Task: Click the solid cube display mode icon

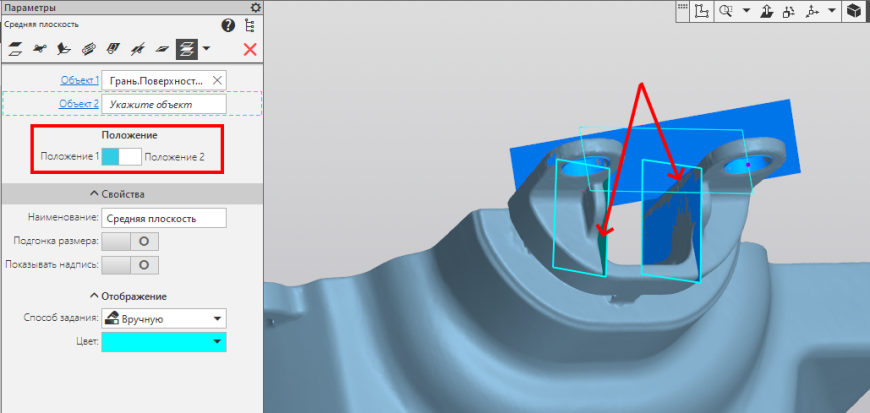Action: point(853,11)
